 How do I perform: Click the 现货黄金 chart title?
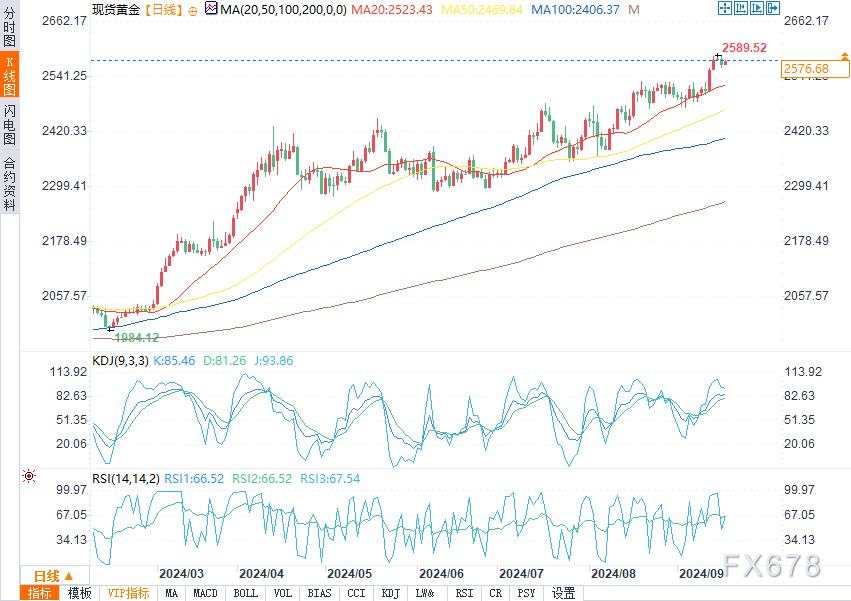(x=116, y=9)
